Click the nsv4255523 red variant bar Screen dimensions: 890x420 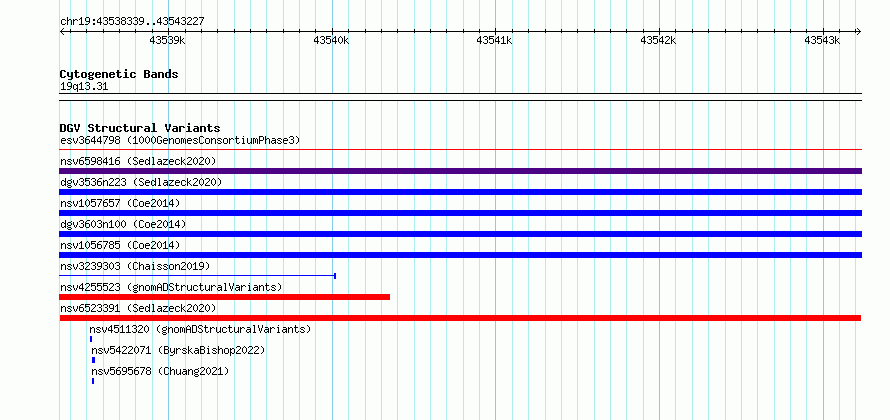[x=225, y=297]
